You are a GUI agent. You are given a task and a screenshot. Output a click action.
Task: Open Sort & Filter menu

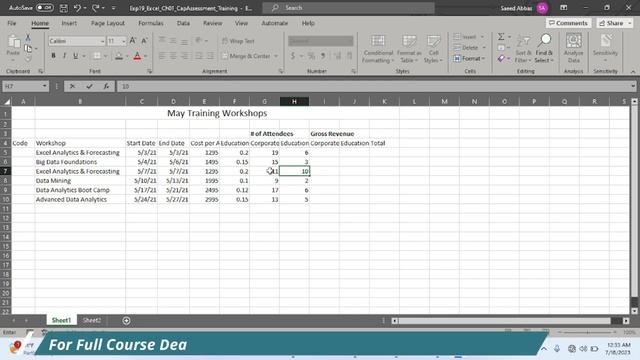523,49
